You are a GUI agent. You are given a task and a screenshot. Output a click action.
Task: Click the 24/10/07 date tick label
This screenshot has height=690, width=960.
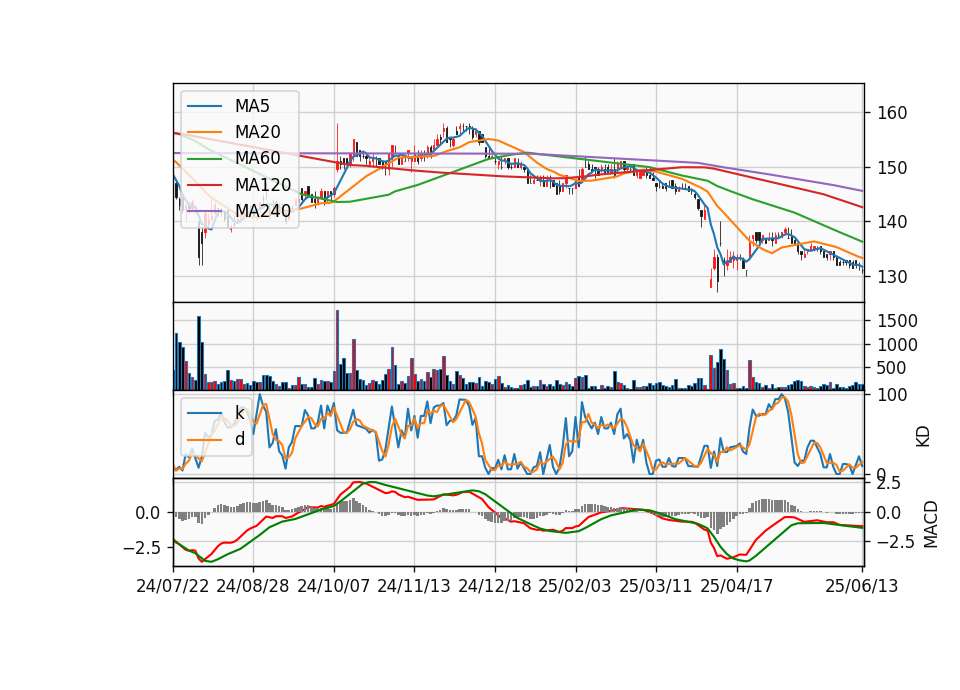[334, 586]
